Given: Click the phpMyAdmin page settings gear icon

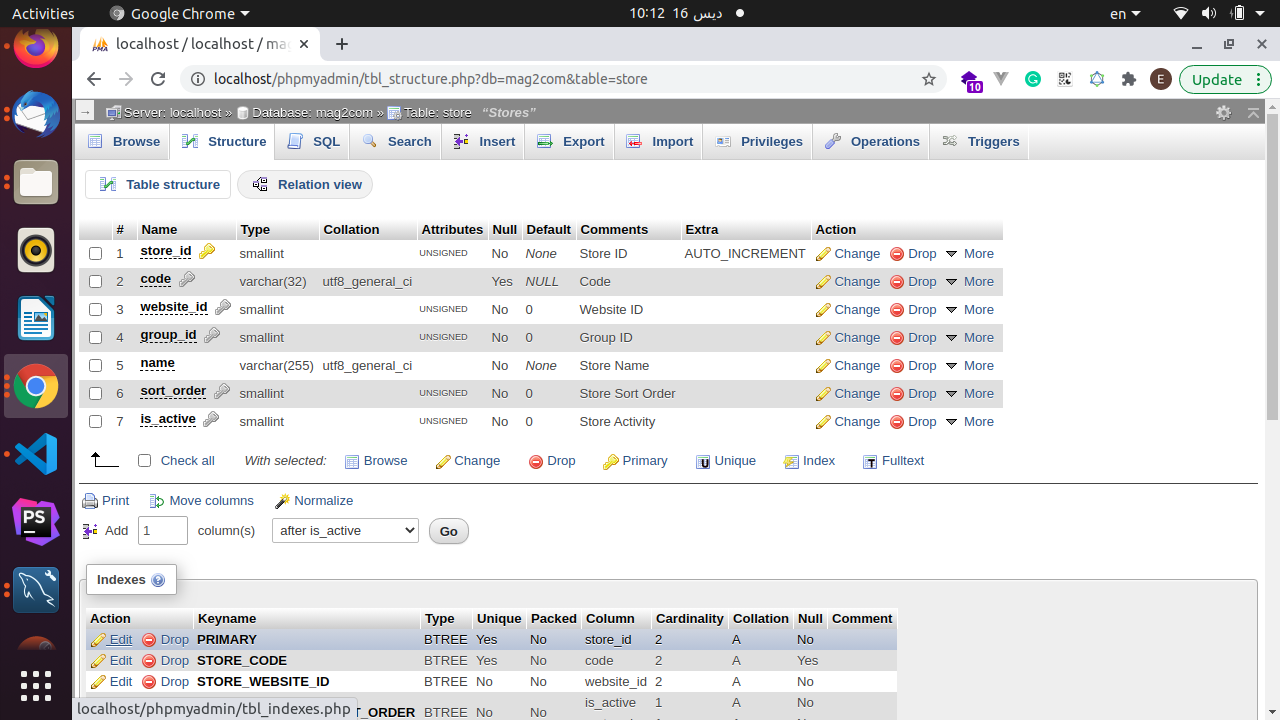Looking at the screenshot, I should tap(1223, 113).
